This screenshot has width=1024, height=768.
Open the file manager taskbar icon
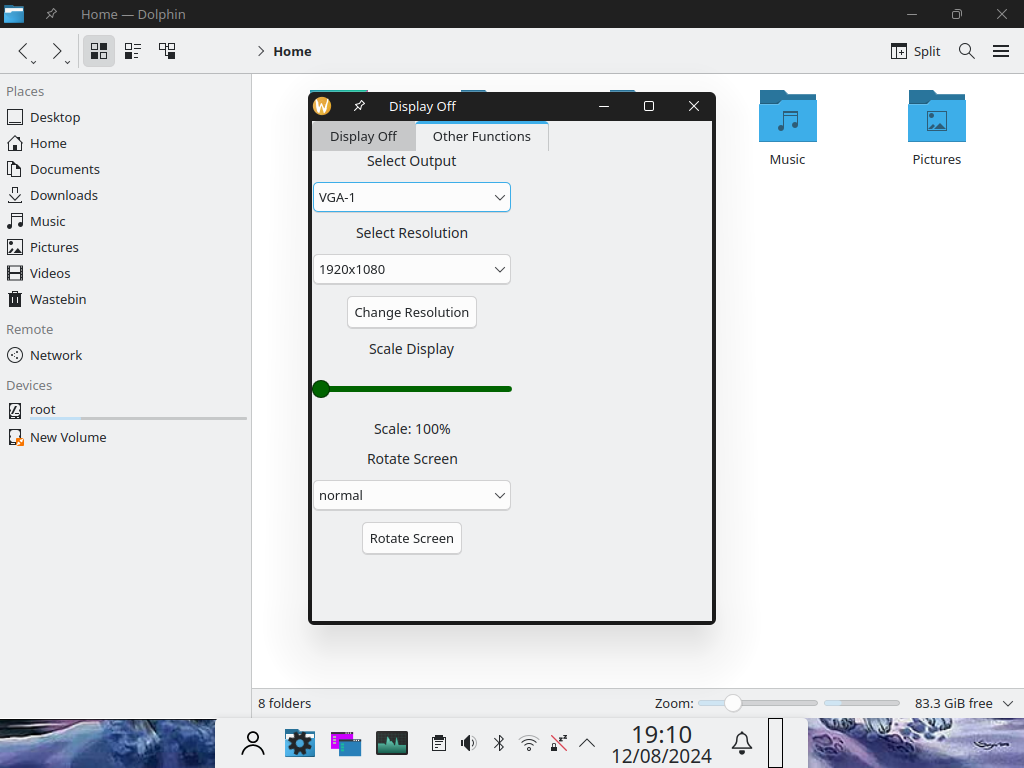click(x=346, y=743)
